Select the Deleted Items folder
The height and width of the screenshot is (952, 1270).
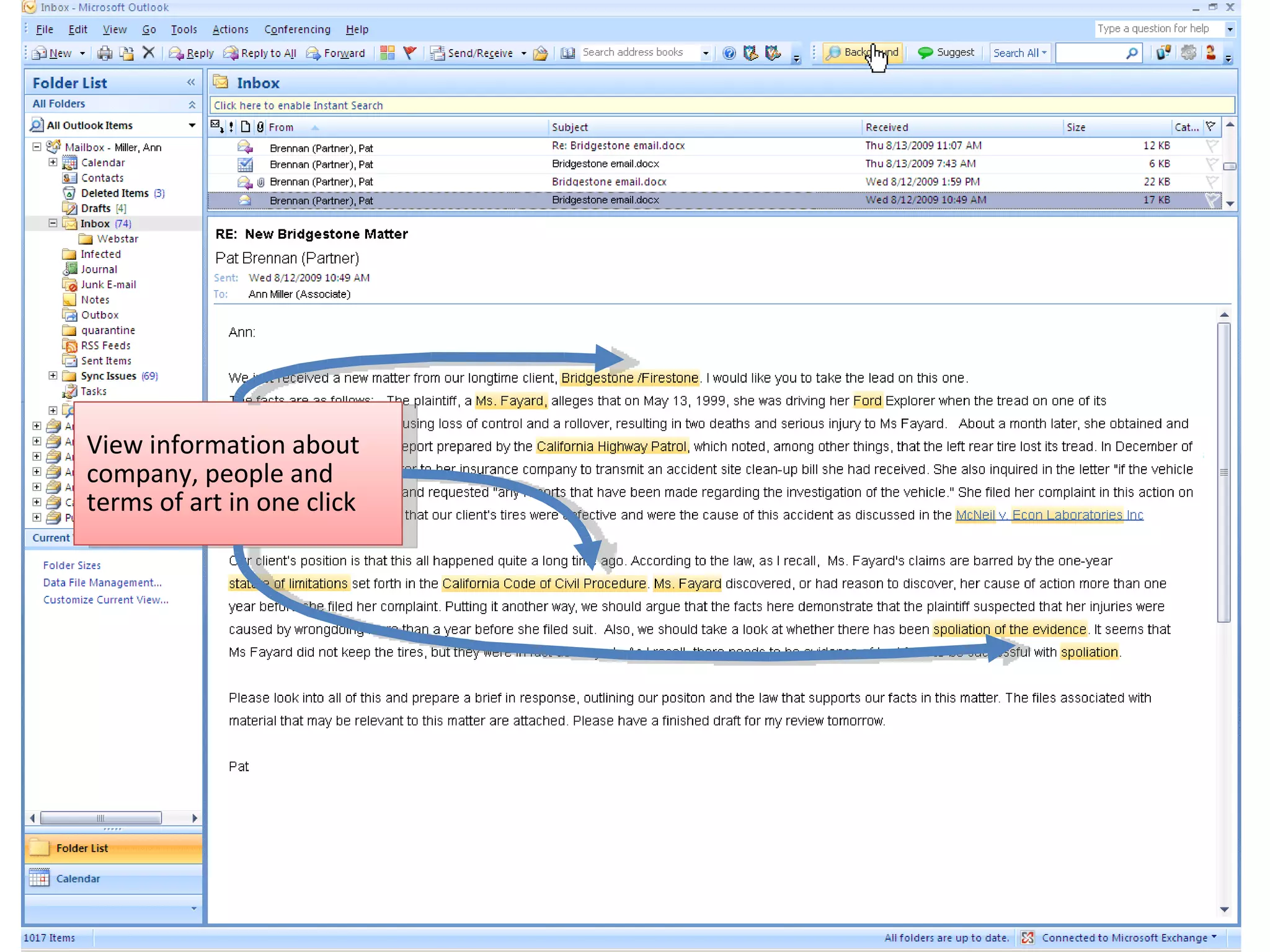(x=115, y=193)
